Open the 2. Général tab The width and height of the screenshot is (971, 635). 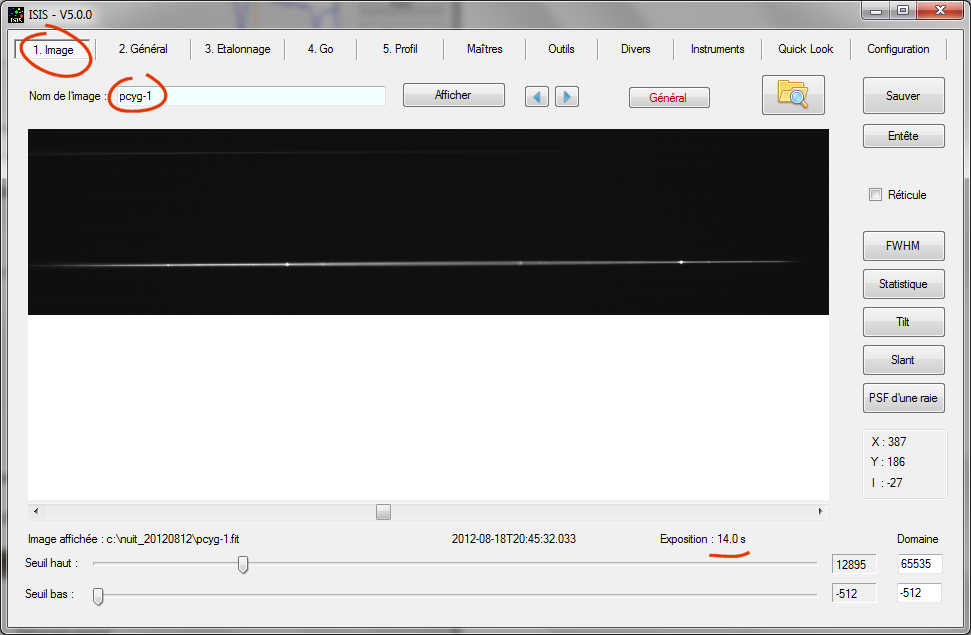pyautogui.click(x=143, y=49)
